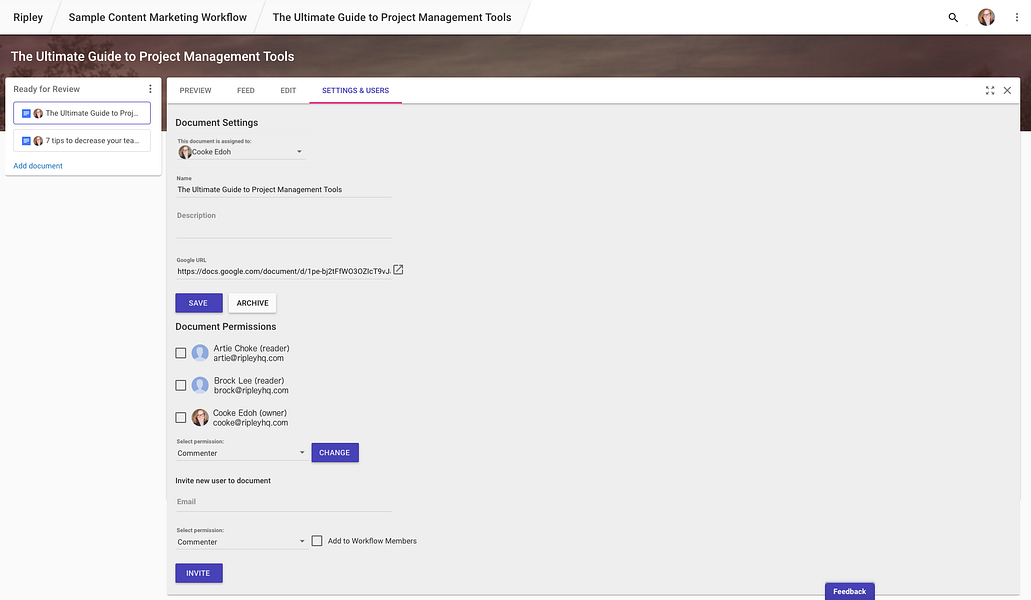
Task: Click the Save button
Action: [x=199, y=303]
